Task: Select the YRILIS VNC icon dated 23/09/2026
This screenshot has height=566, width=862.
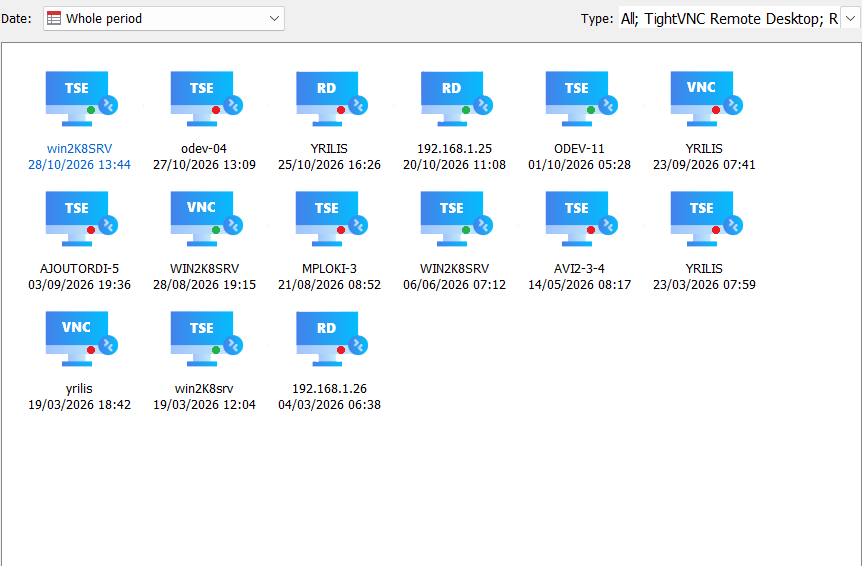Action: 706,99
